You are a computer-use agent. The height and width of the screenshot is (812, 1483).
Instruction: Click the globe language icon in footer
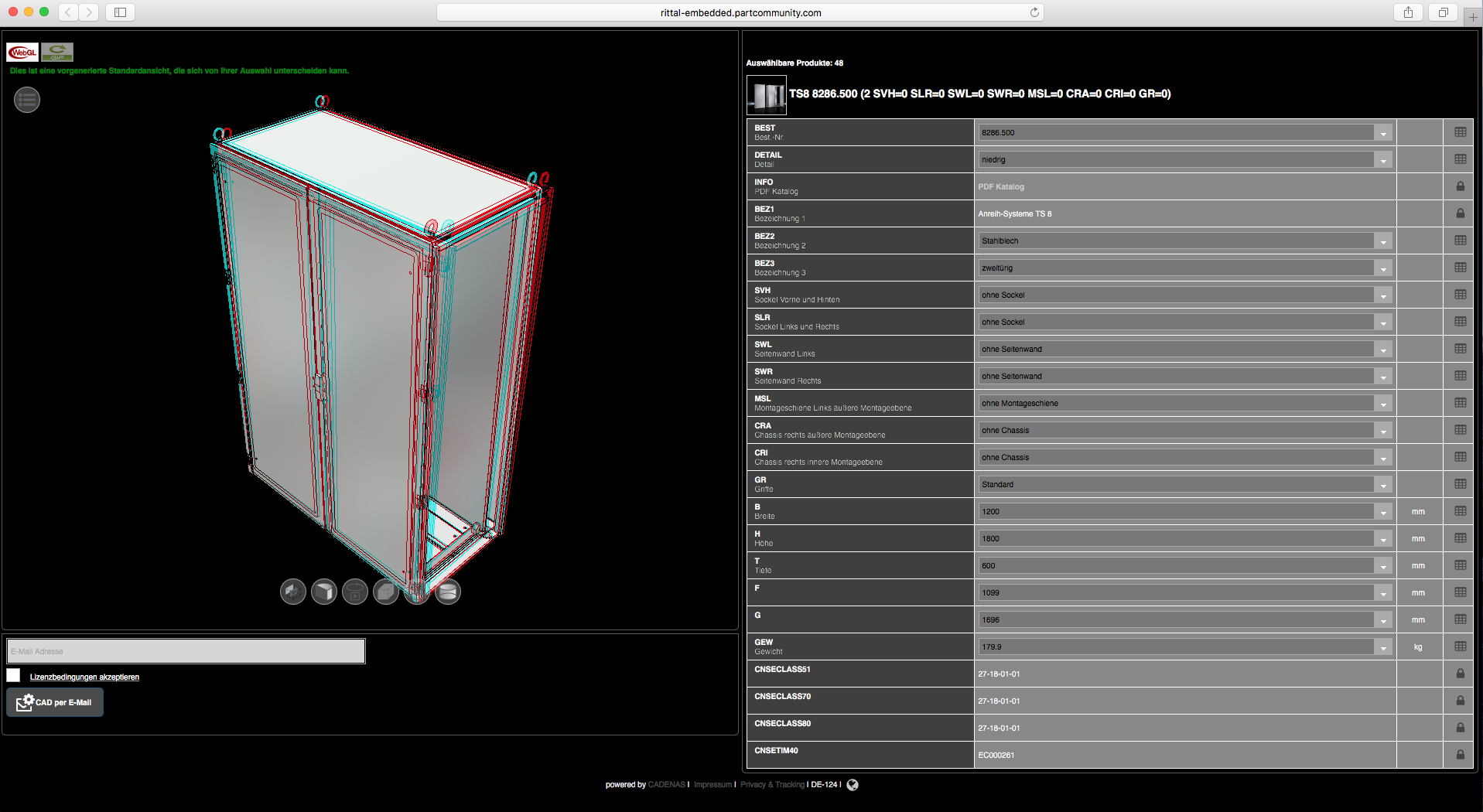[x=853, y=785]
